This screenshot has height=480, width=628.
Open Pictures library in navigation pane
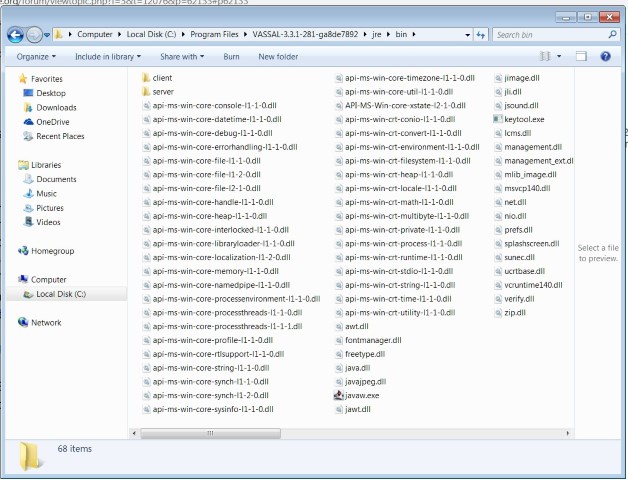pos(50,208)
